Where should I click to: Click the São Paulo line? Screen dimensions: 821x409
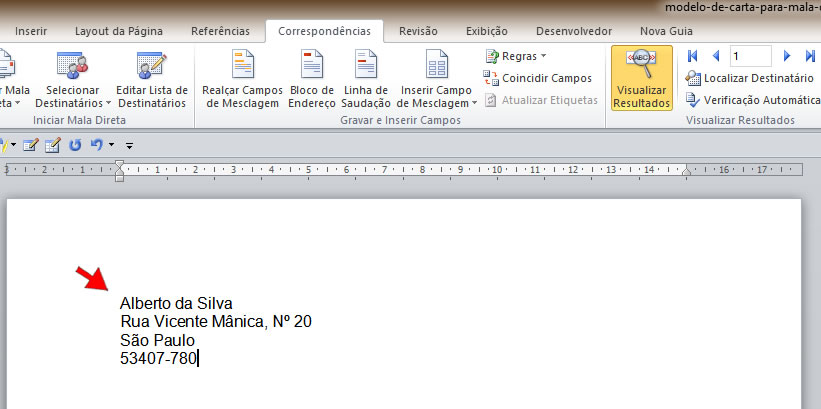point(157,340)
